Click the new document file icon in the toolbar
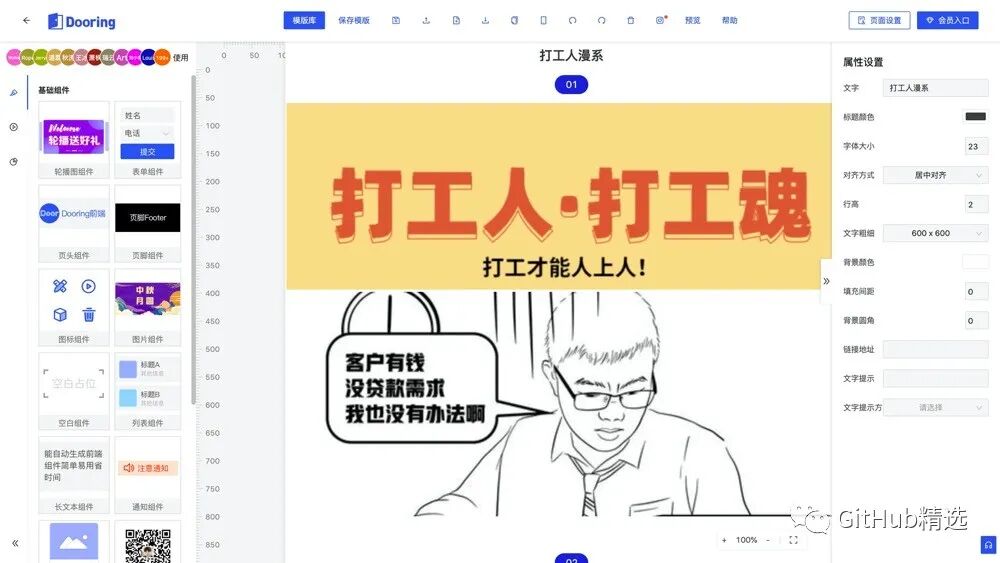Image resolution: width=1000 pixels, height=563 pixels. coord(456,20)
